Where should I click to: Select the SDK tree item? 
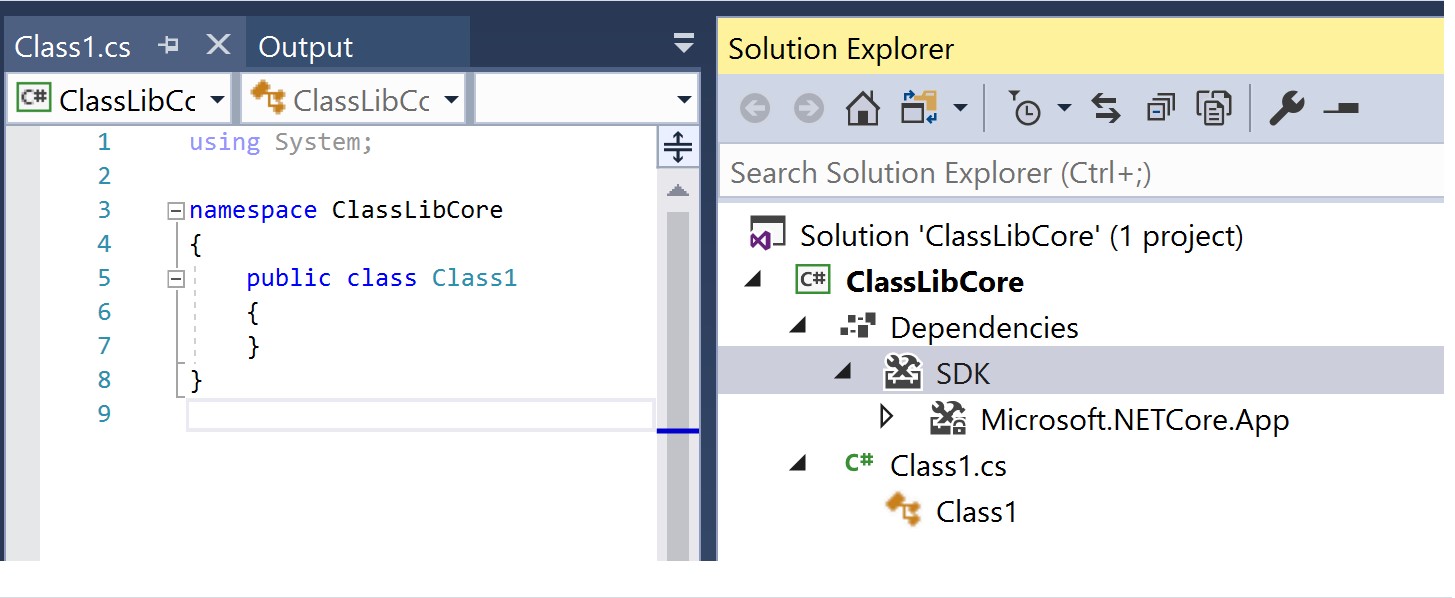pos(963,374)
